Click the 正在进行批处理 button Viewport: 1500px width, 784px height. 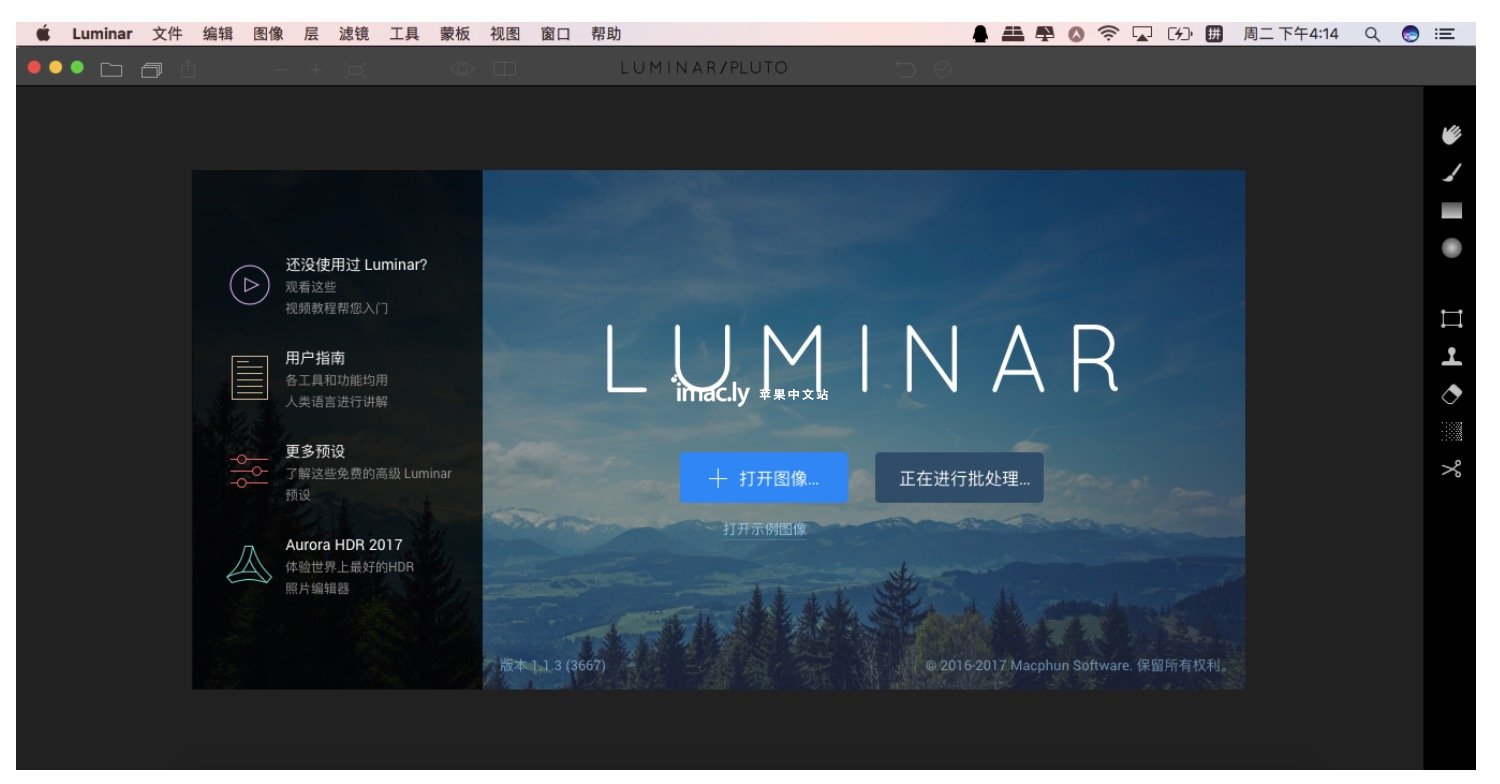pos(959,478)
